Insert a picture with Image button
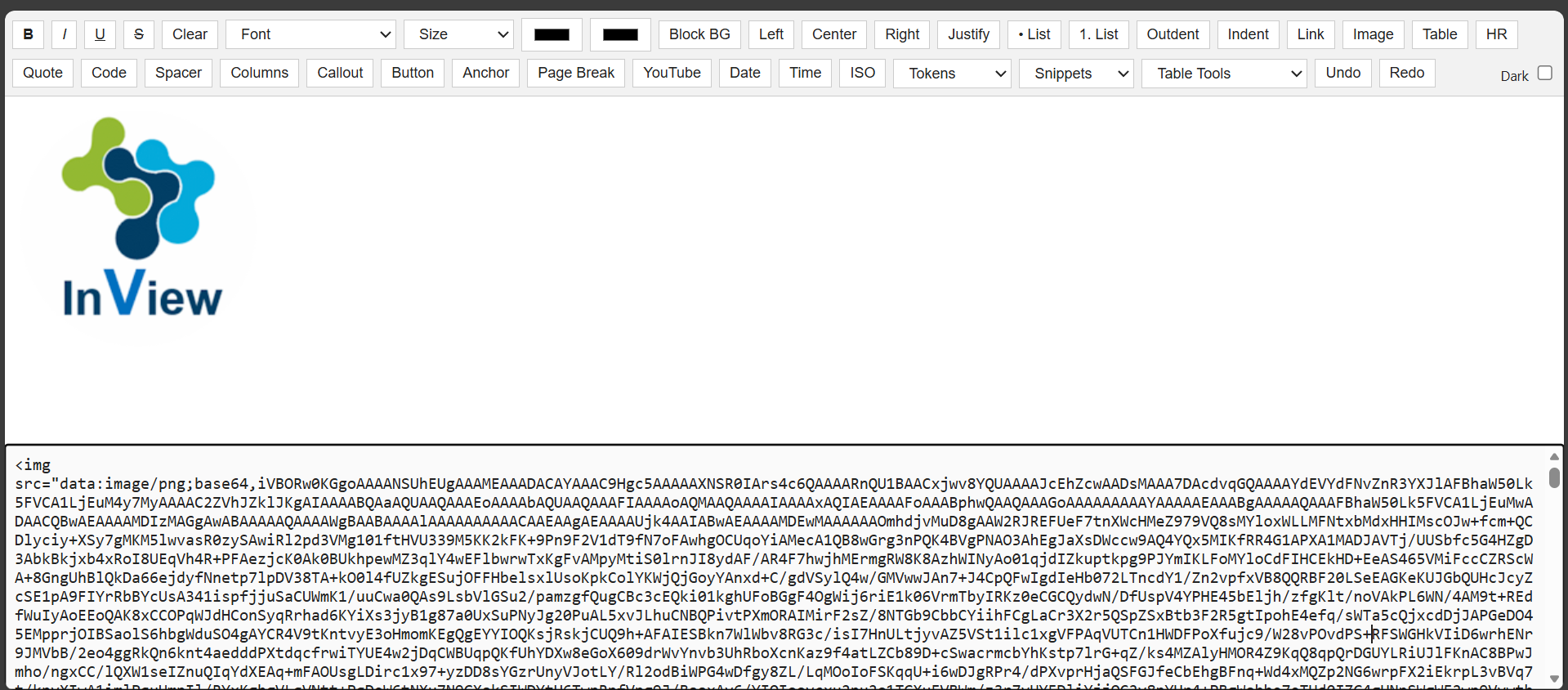 tap(1374, 34)
